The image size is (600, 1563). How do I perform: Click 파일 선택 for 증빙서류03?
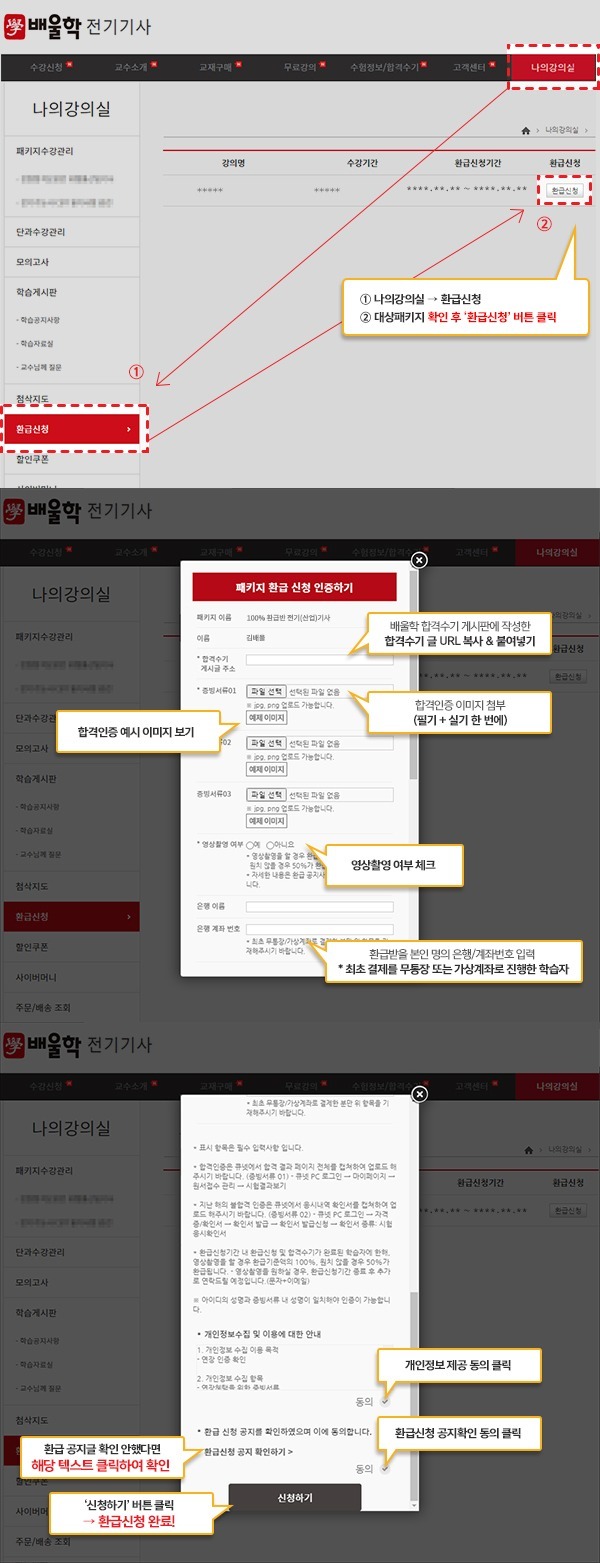(265, 794)
